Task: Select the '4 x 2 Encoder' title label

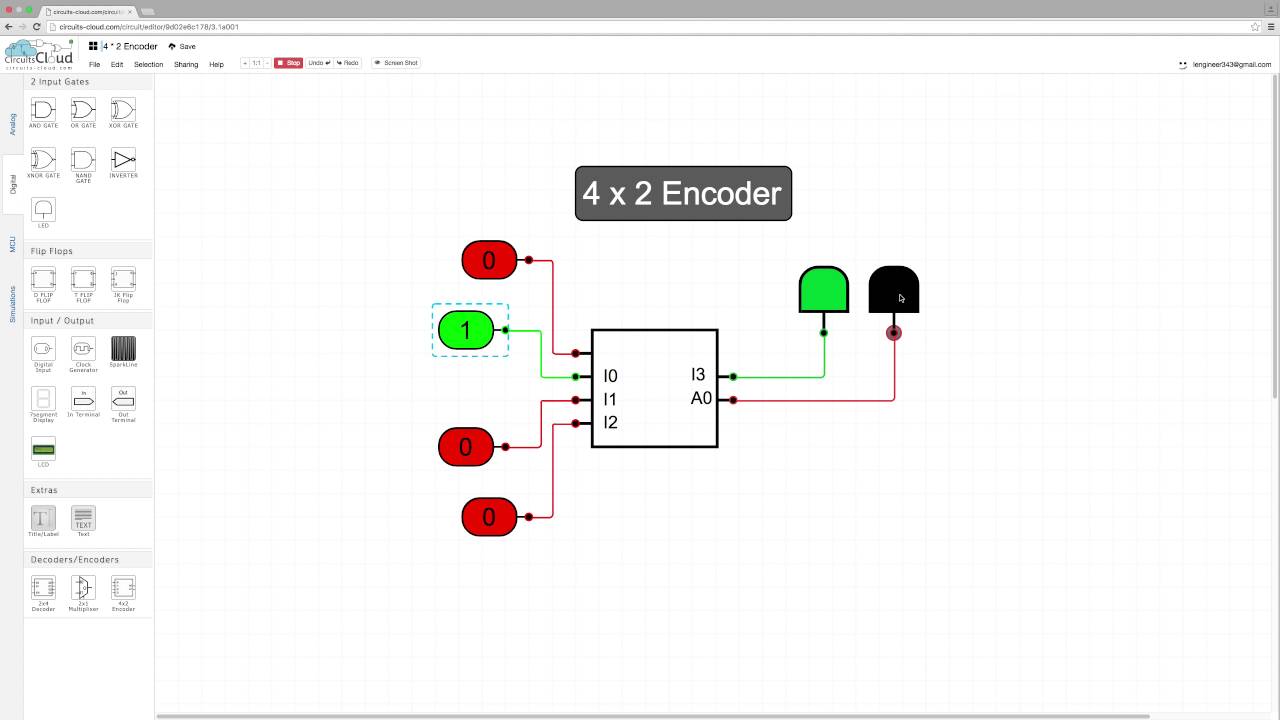Action: (683, 193)
